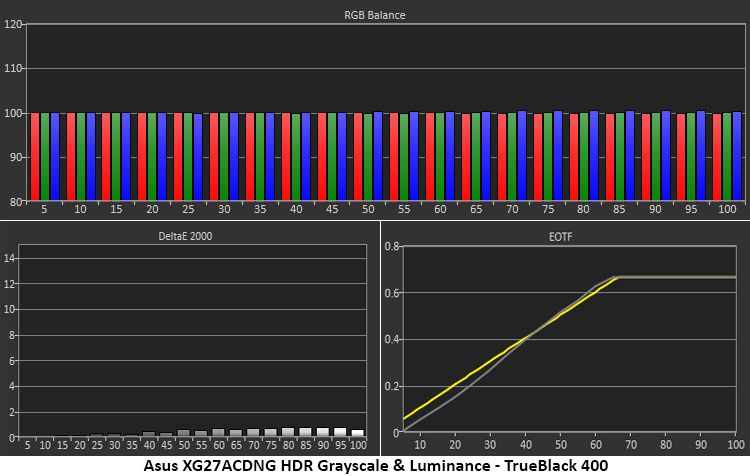
Task: Click the 55 label on RGB Balance x-axis
Action: pos(404,209)
